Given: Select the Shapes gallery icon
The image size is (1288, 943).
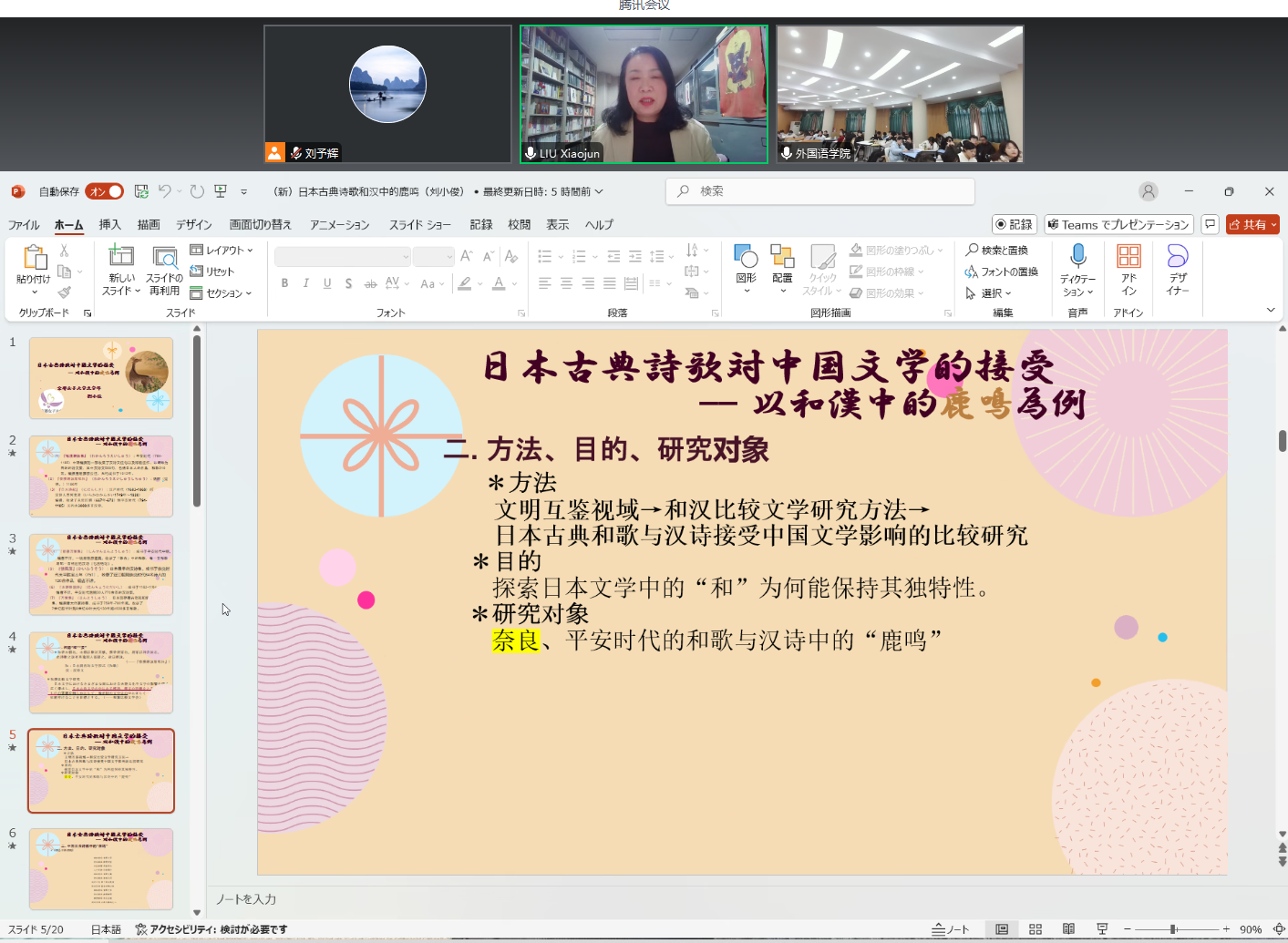Looking at the screenshot, I should click(x=746, y=256).
